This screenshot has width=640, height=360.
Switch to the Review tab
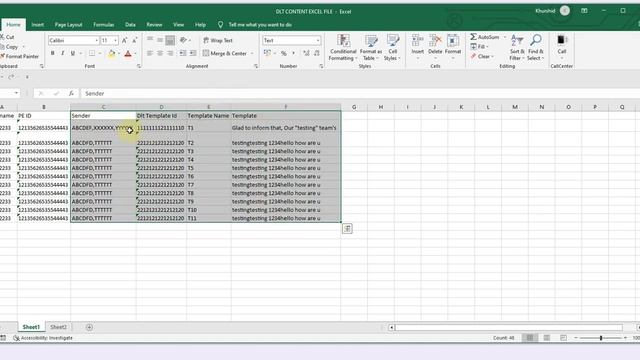tap(154, 24)
